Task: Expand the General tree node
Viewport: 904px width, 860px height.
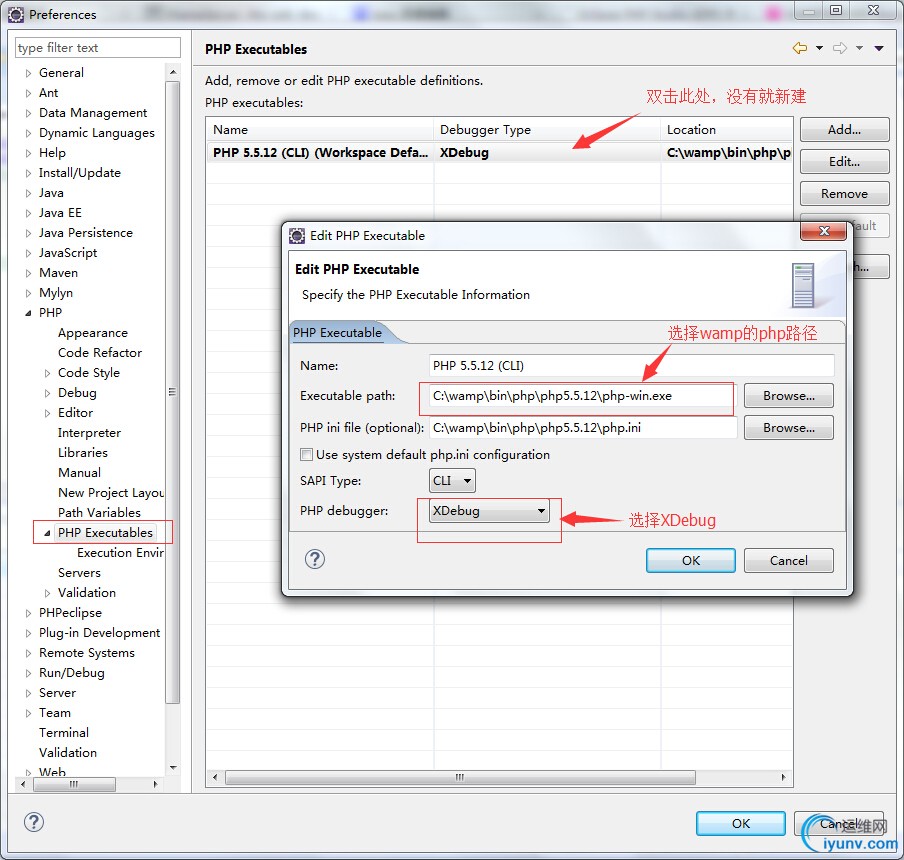Action: pyautogui.click(x=28, y=73)
